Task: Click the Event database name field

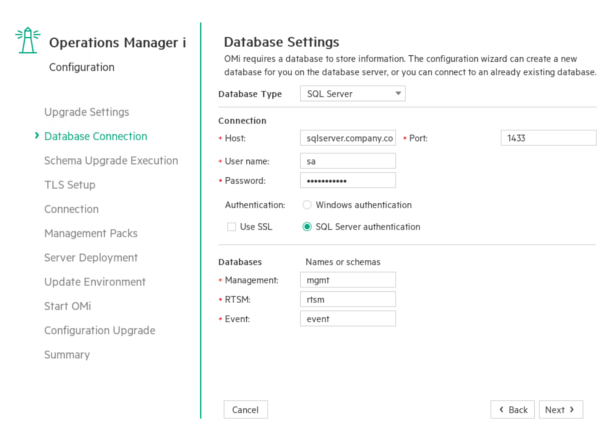Action: (x=348, y=319)
